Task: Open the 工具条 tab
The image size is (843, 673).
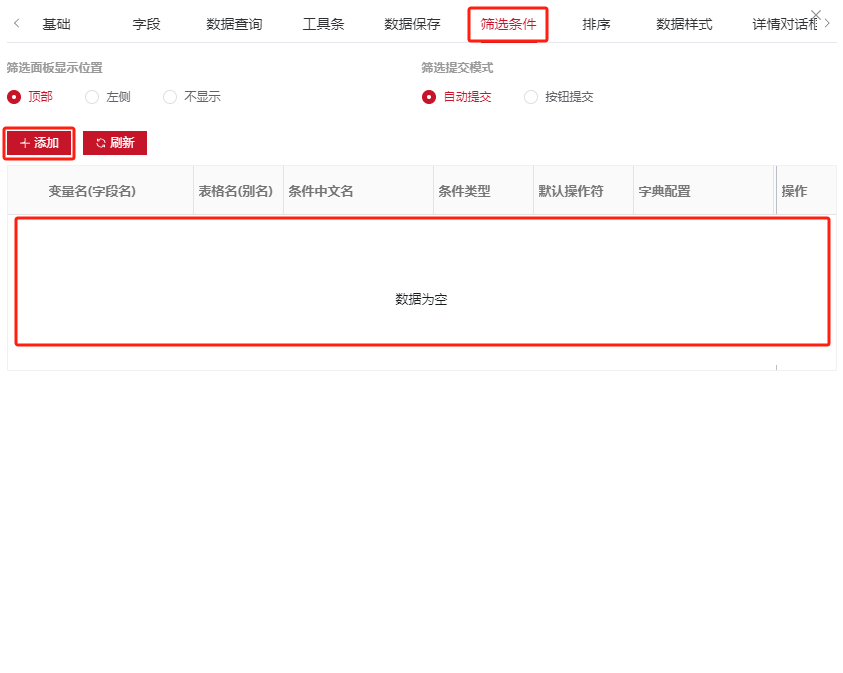Action: pyautogui.click(x=323, y=24)
